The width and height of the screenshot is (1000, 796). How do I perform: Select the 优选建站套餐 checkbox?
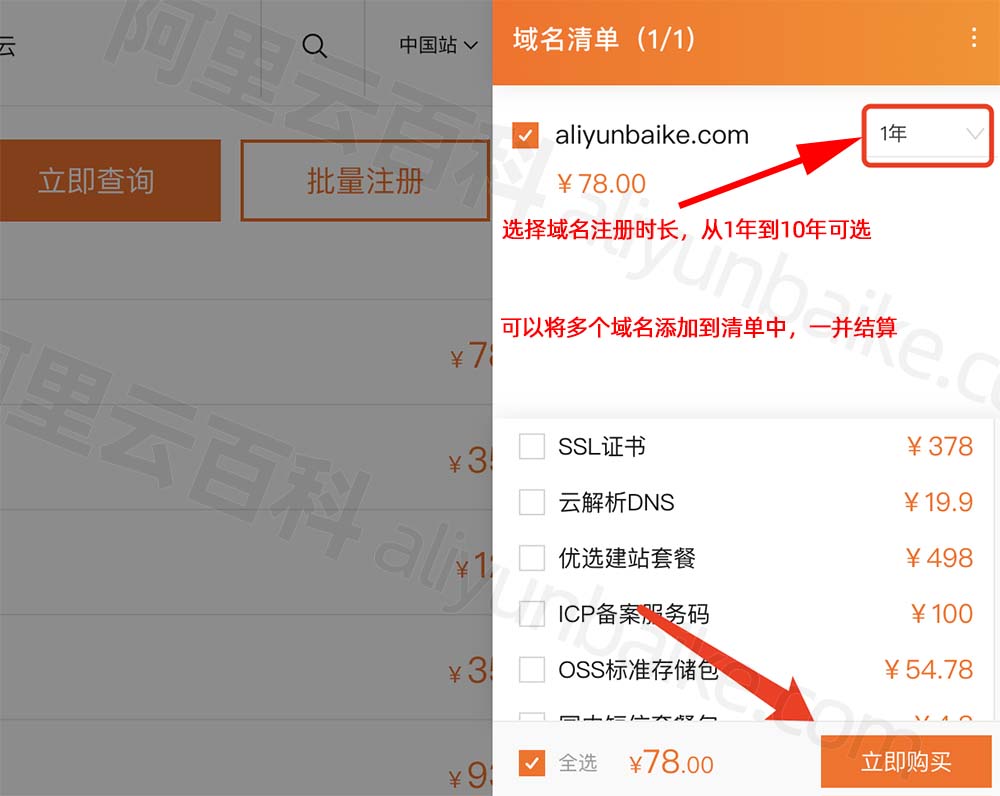[x=531, y=557]
